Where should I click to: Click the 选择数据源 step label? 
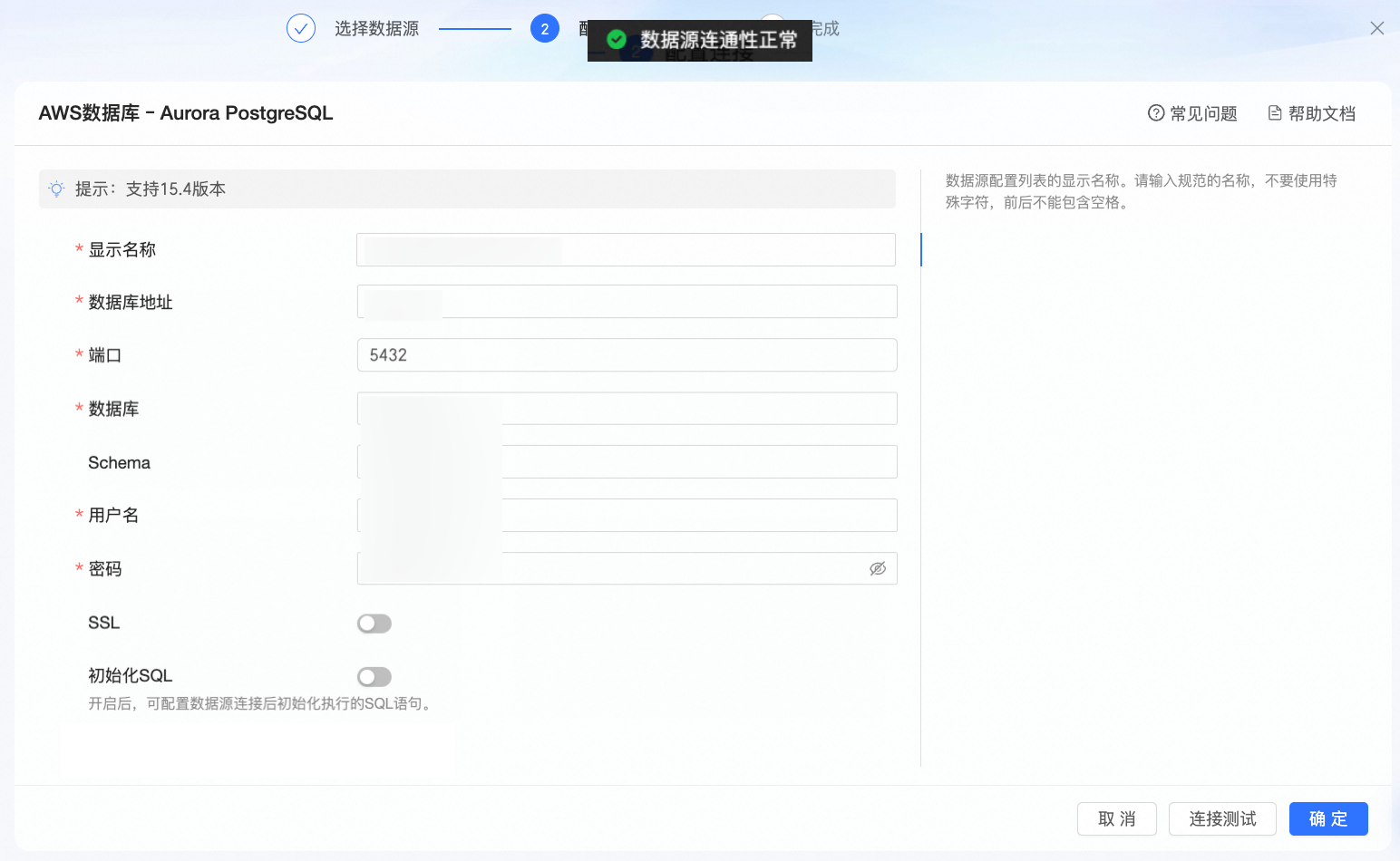(376, 29)
